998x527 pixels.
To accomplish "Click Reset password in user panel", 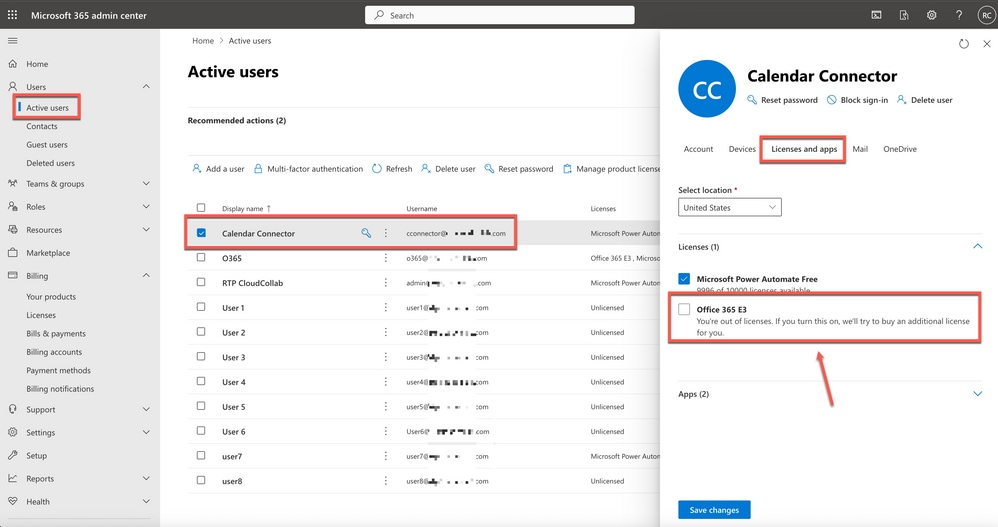I will coord(782,100).
